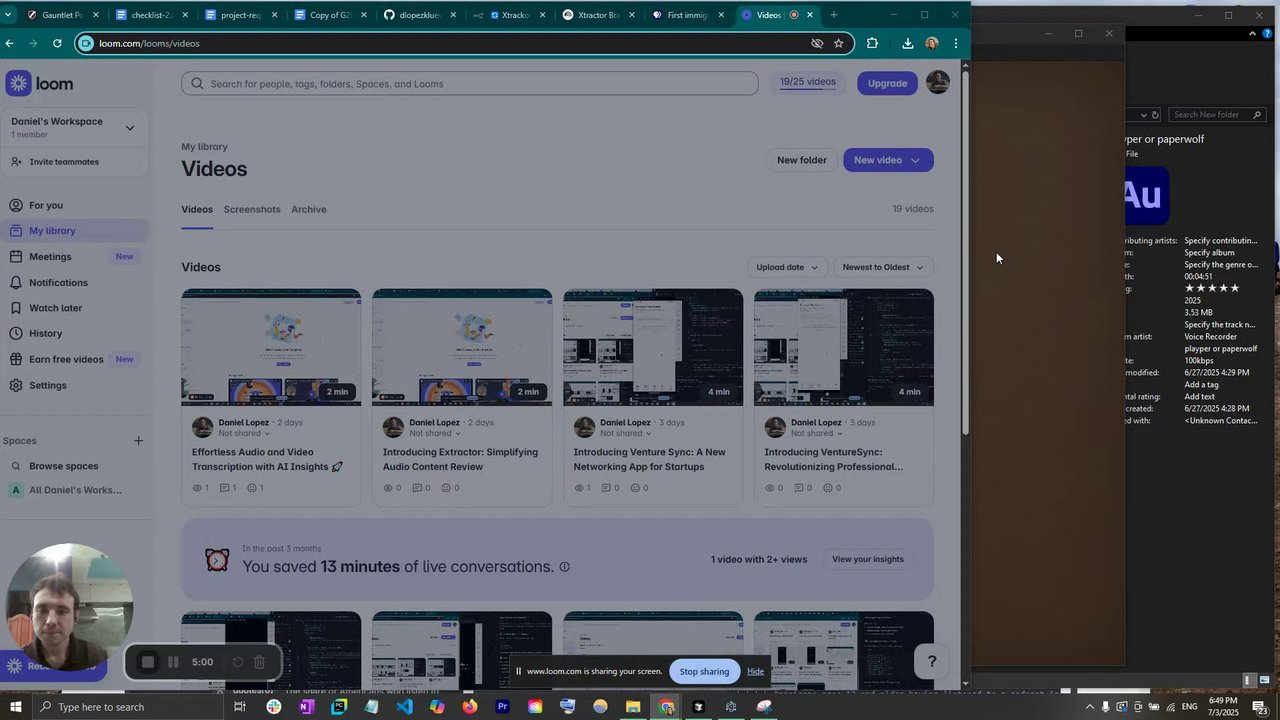
Task: Open the Newest to Oldest sort dropdown
Action: (x=883, y=267)
